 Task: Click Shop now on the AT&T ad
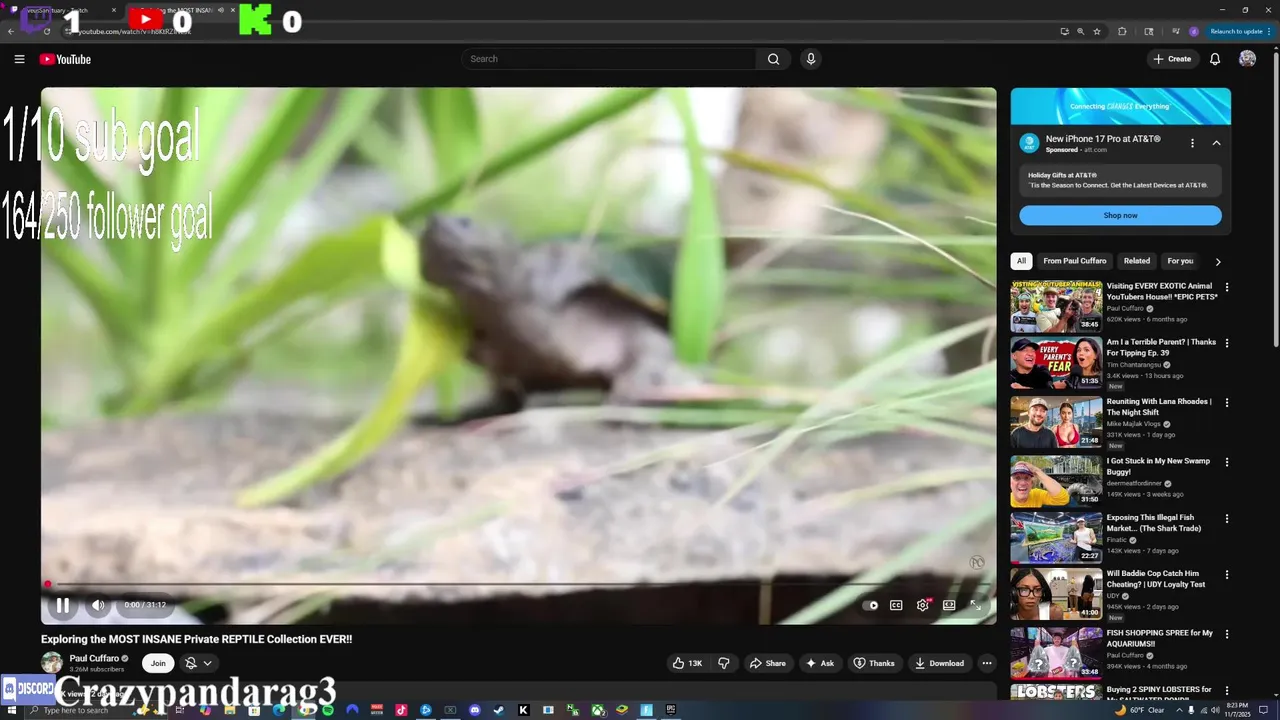pyautogui.click(x=1120, y=215)
